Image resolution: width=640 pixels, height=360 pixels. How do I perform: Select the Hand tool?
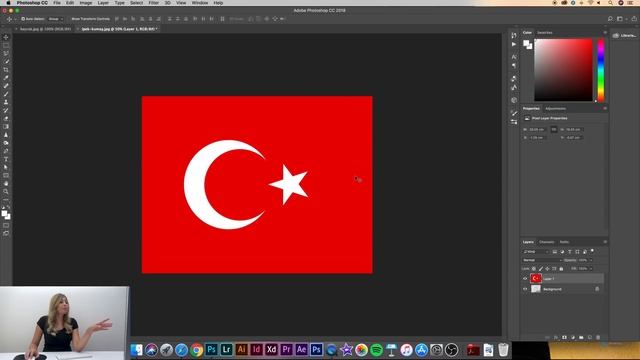tap(6, 184)
